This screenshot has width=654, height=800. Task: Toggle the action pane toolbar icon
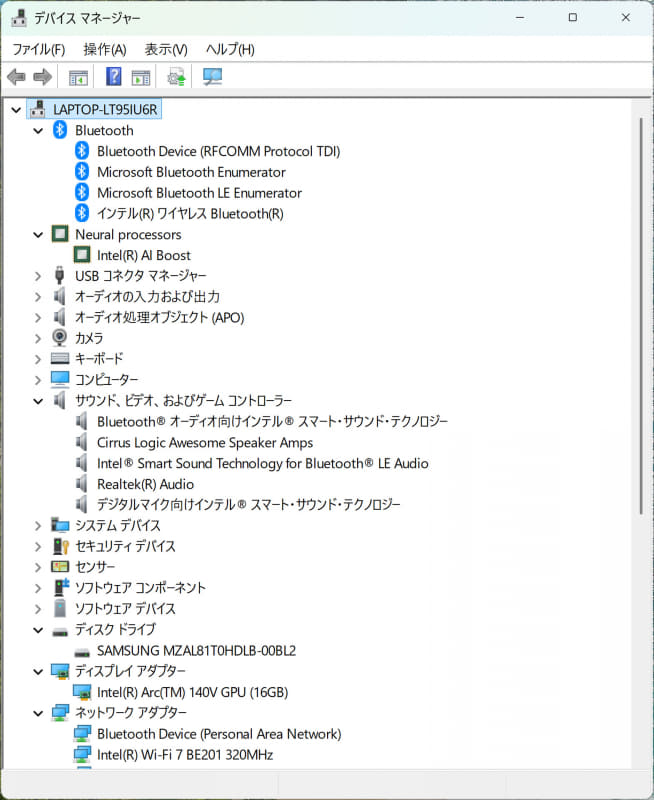[x=141, y=78]
